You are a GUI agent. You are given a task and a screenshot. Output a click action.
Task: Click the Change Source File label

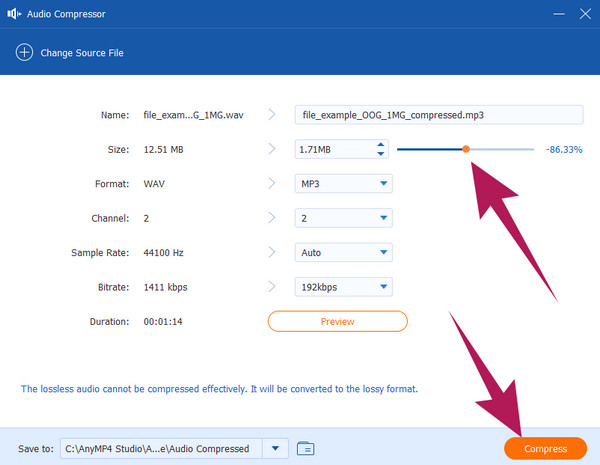tap(82, 53)
